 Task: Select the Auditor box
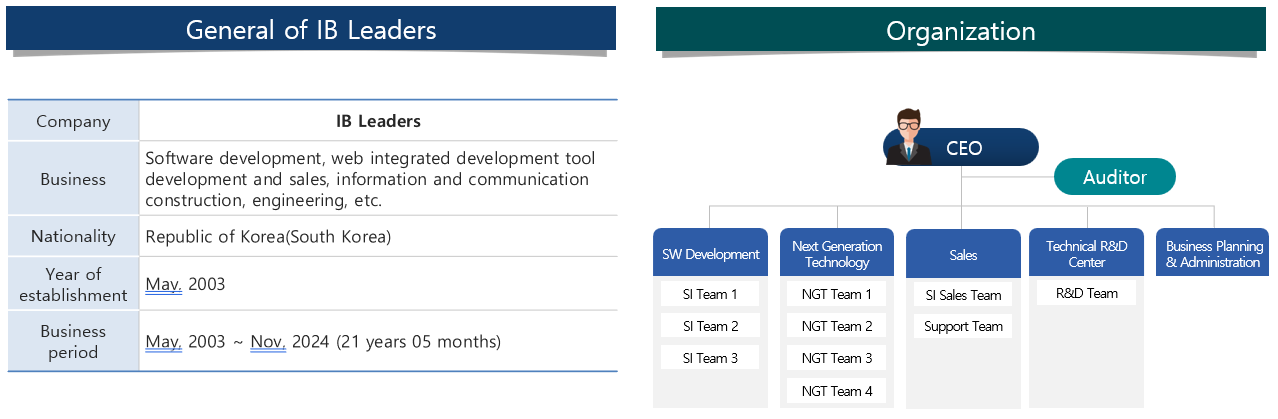pos(1115,177)
